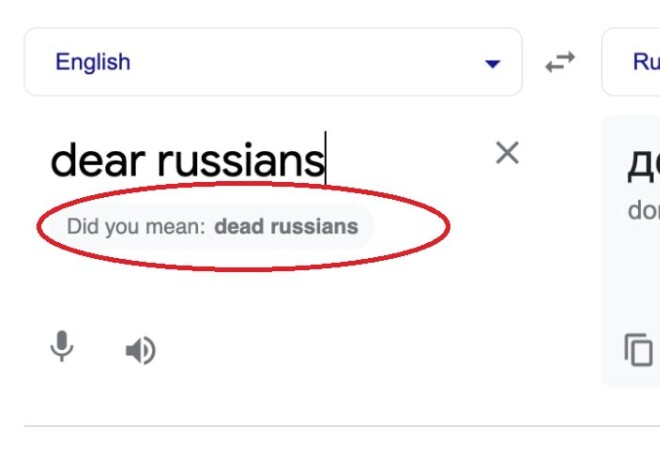
Task: Accept the 'dead russians' suggestion
Action: coord(286,226)
